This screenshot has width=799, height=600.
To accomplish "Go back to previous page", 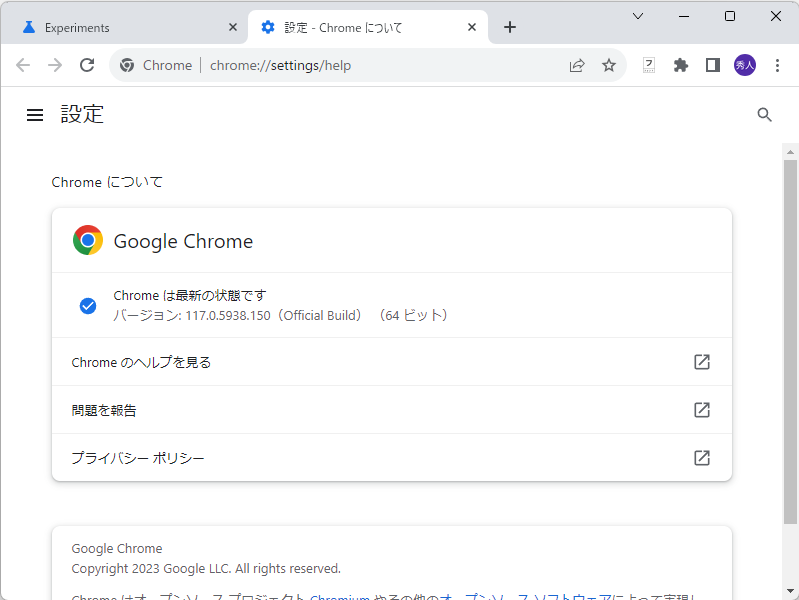I will (x=23, y=65).
